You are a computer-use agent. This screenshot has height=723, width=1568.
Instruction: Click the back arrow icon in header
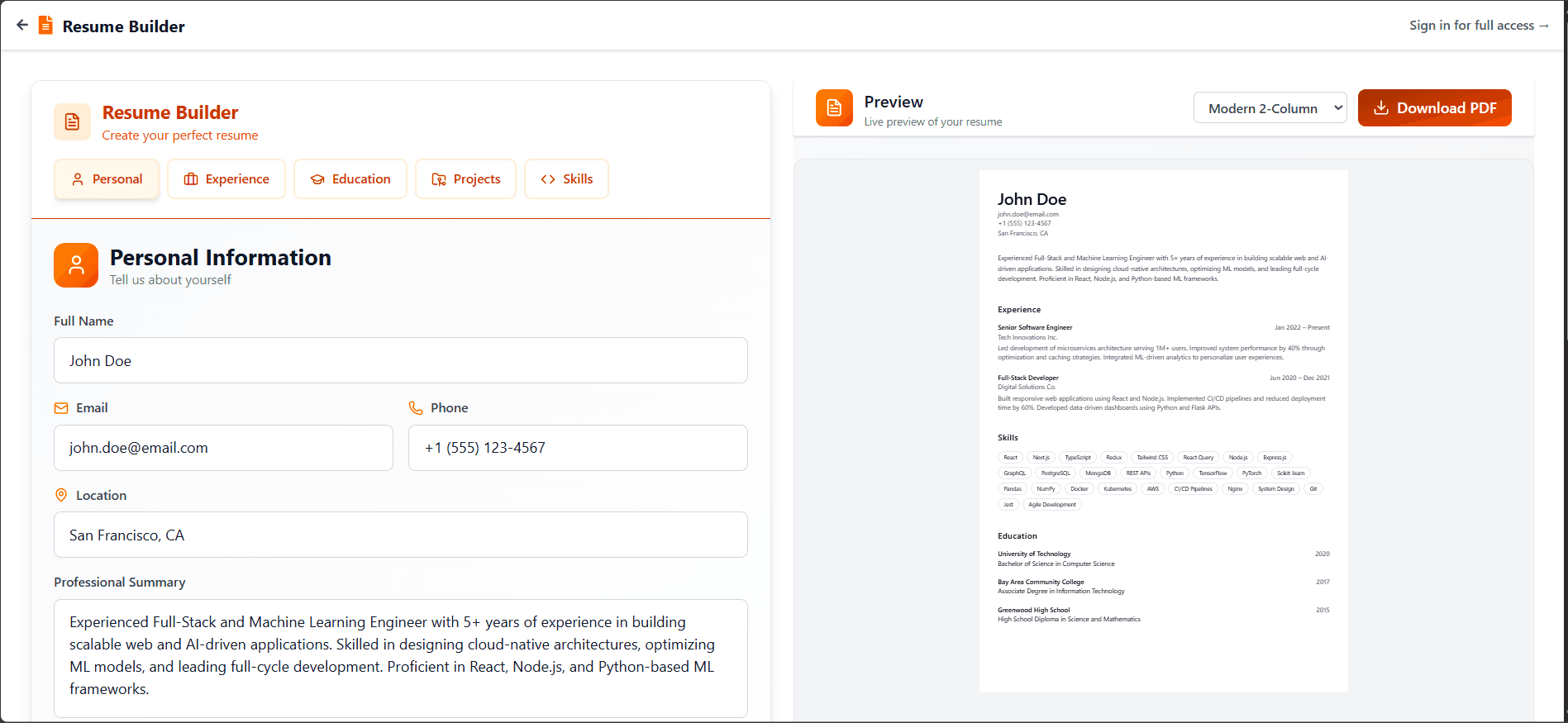point(22,25)
